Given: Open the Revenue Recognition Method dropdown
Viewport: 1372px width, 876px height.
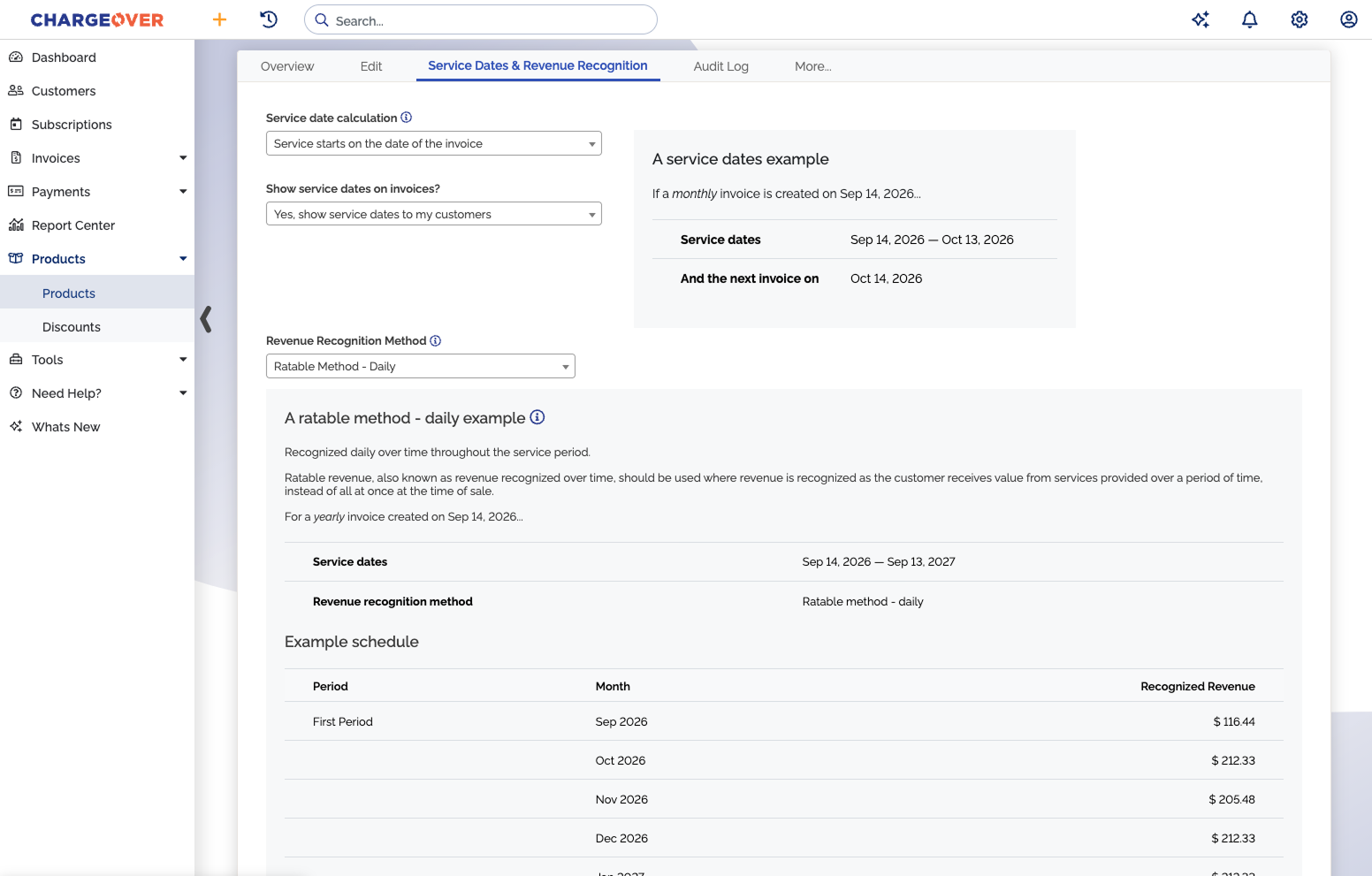Looking at the screenshot, I should [x=421, y=366].
